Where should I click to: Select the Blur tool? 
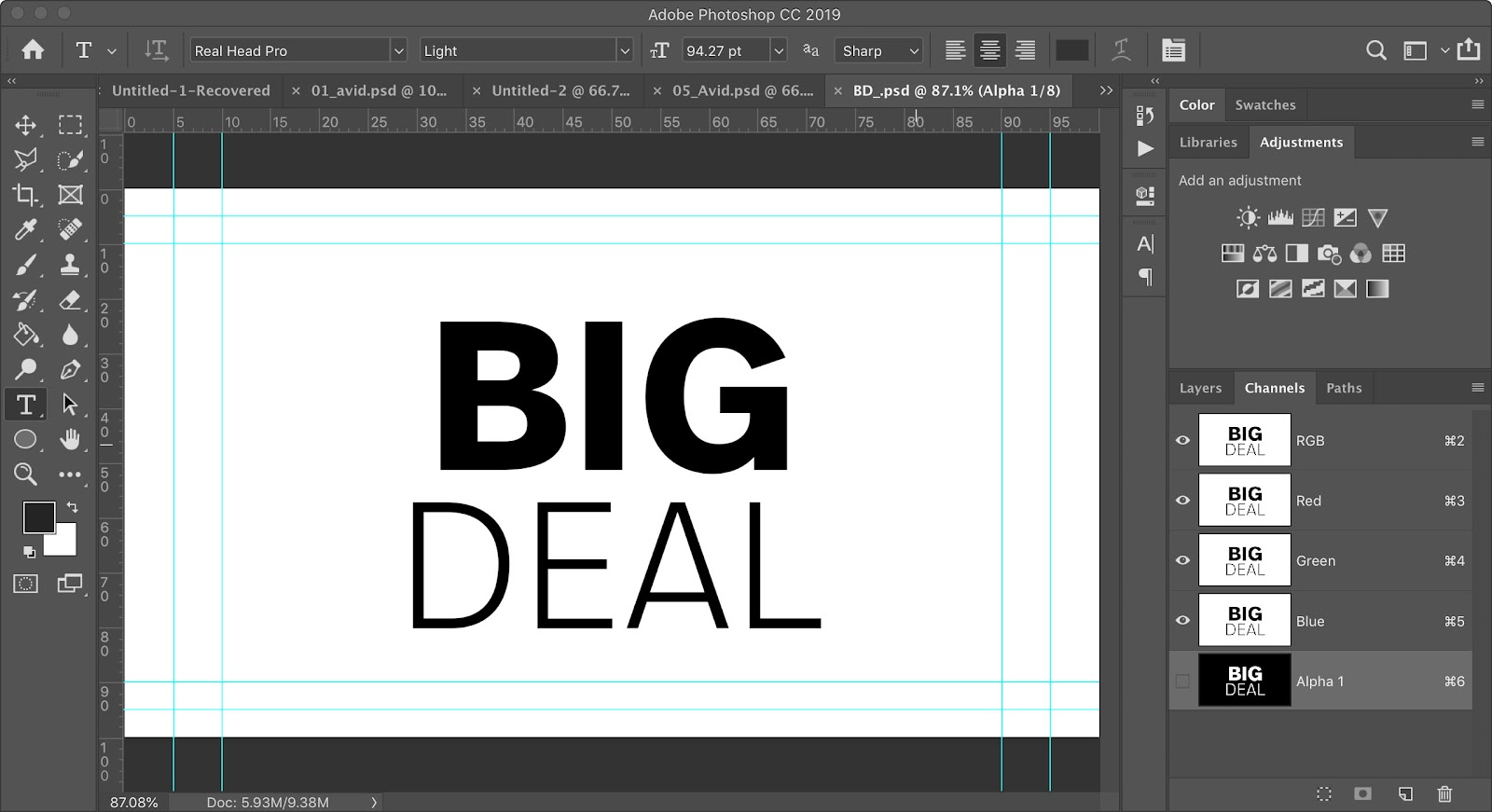click(70, 335)
